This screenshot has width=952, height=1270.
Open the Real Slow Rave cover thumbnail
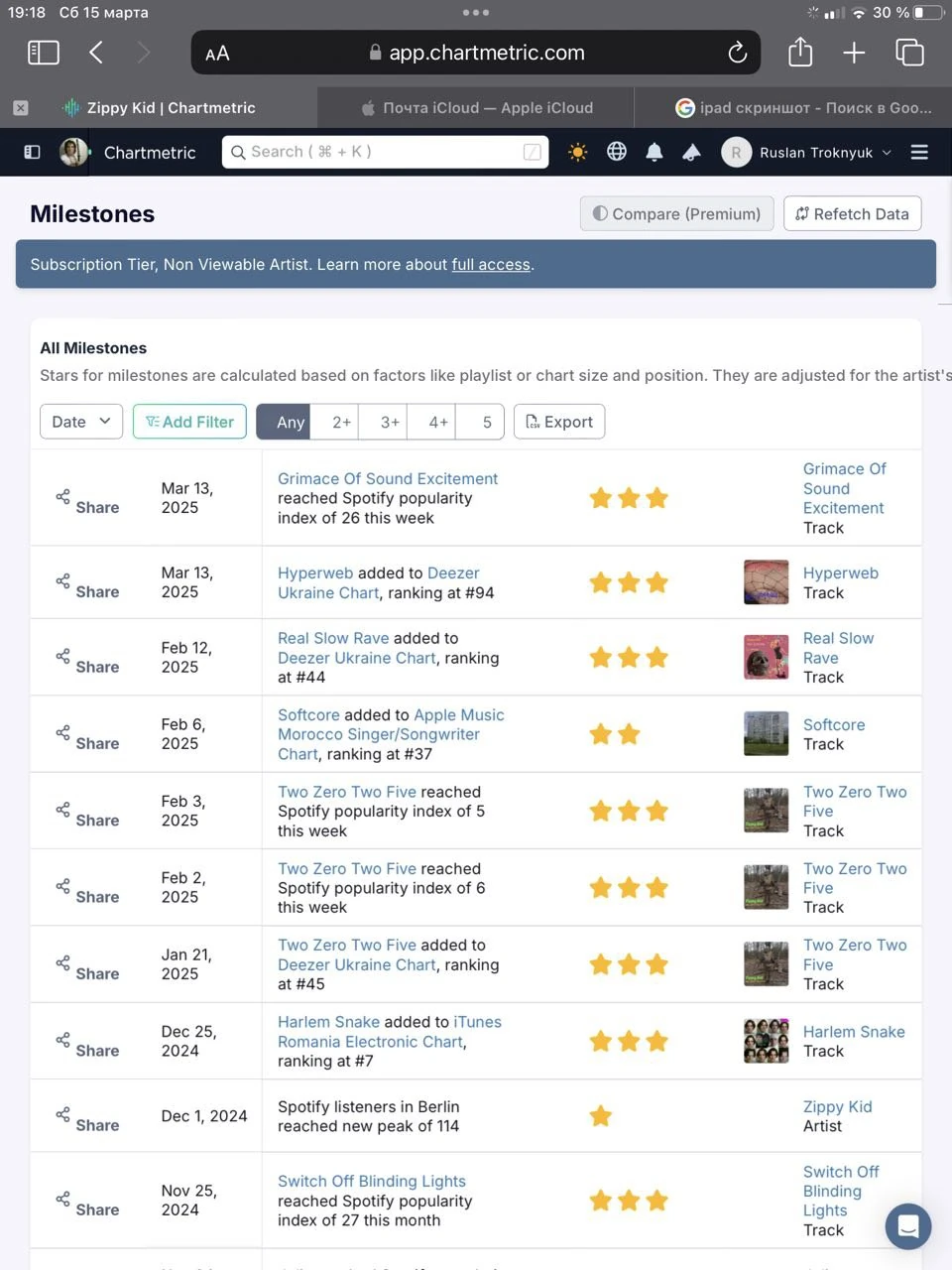coord(767,658)
